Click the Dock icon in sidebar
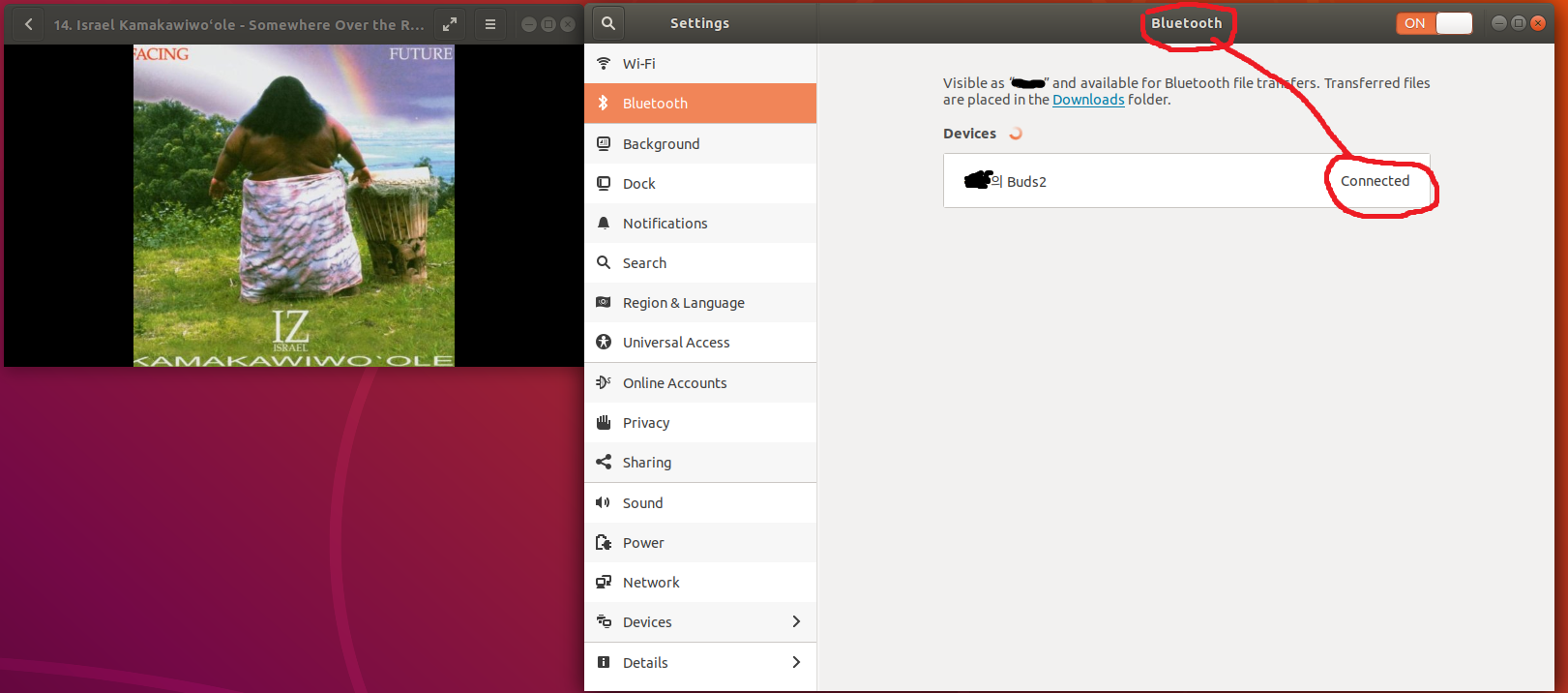The width and height of the screenshot is (1568, 693). click(604, 183)
